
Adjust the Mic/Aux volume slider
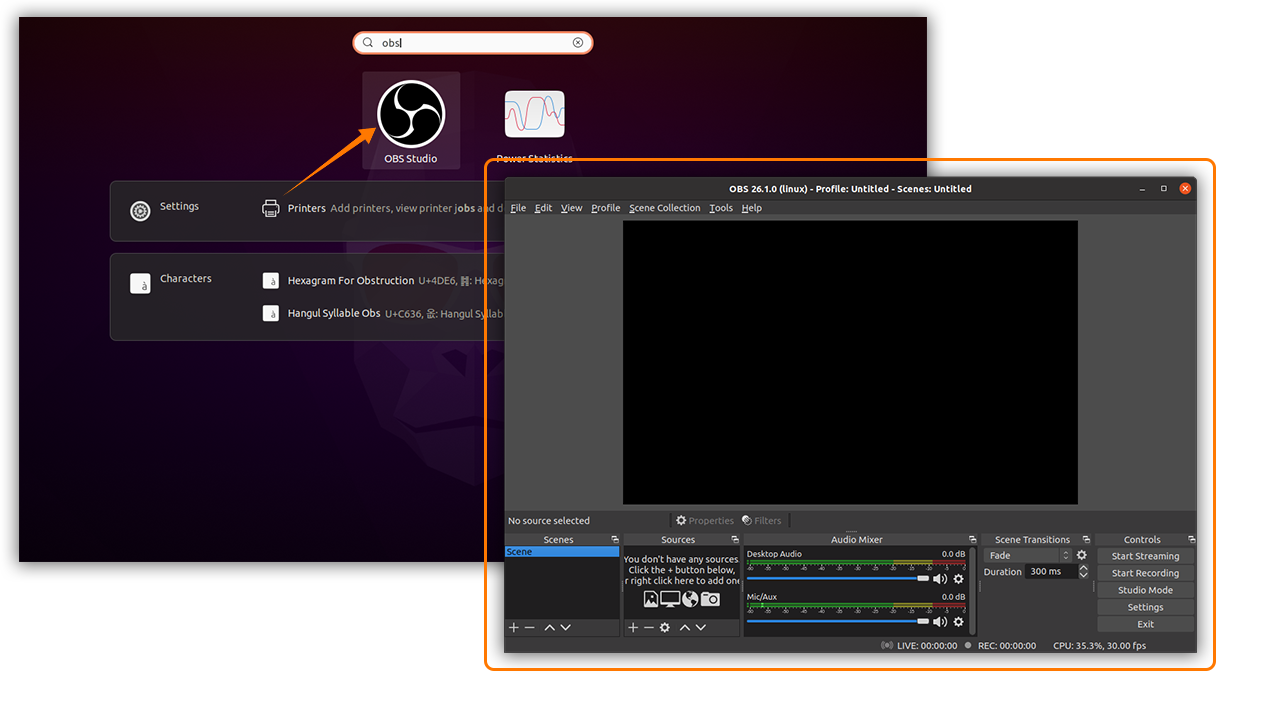click(838, 622)
